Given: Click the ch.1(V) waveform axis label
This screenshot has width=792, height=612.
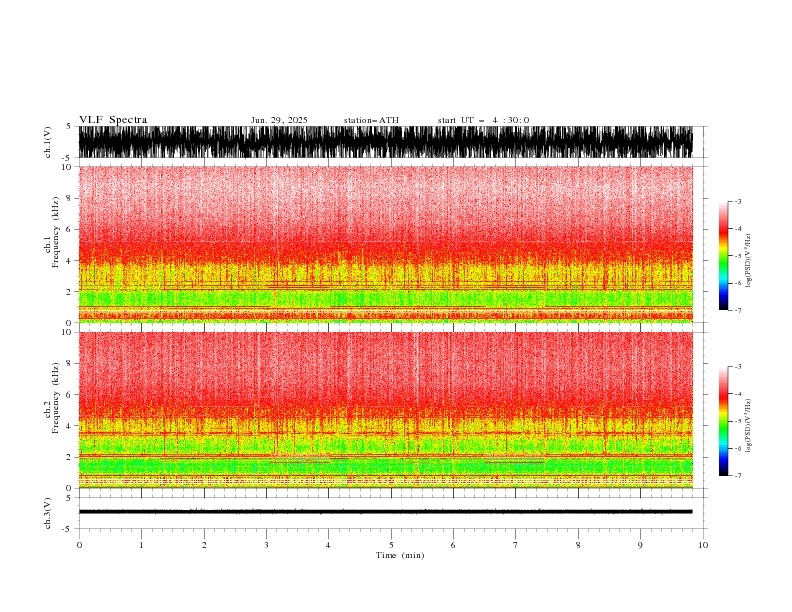Looking at the screenshot, I should click(48, 142).
